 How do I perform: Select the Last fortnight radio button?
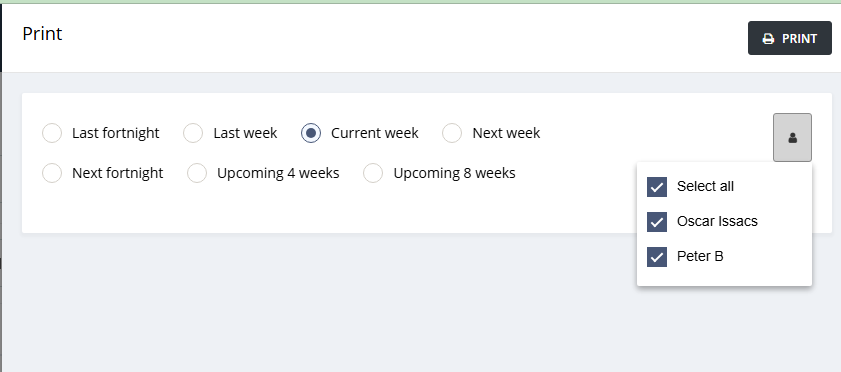pos(52,133)
